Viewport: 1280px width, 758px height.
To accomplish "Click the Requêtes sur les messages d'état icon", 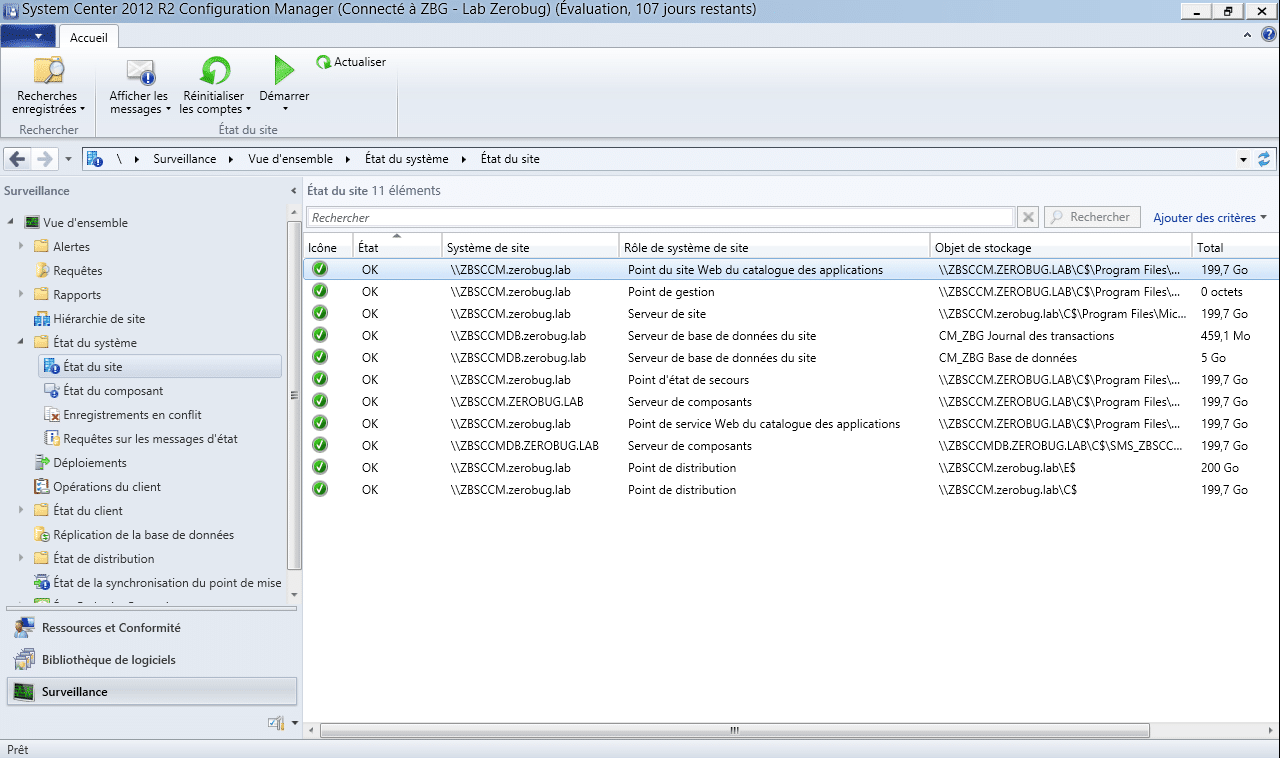I will click(52, 439).
